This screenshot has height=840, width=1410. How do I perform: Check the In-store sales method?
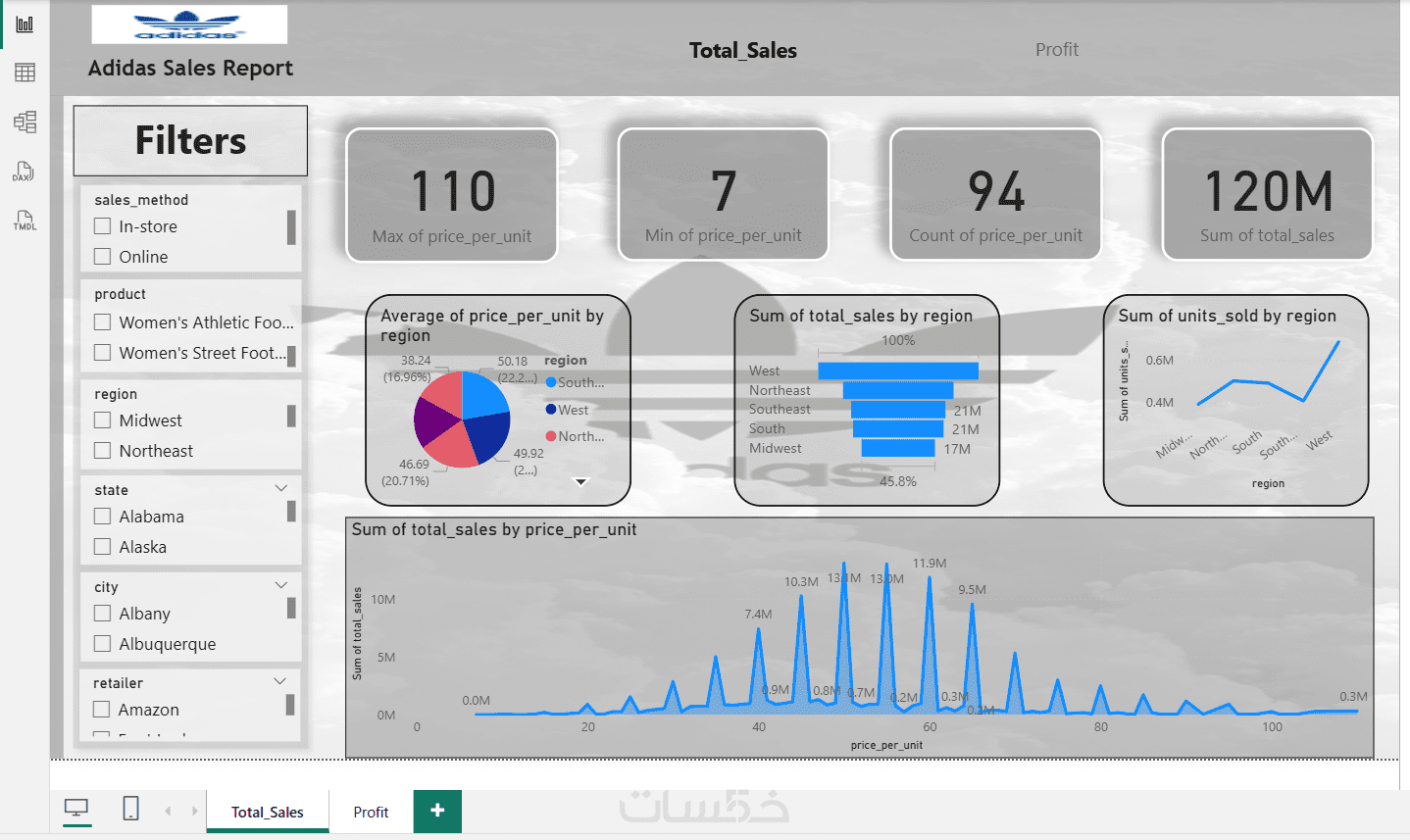point(102,226)
